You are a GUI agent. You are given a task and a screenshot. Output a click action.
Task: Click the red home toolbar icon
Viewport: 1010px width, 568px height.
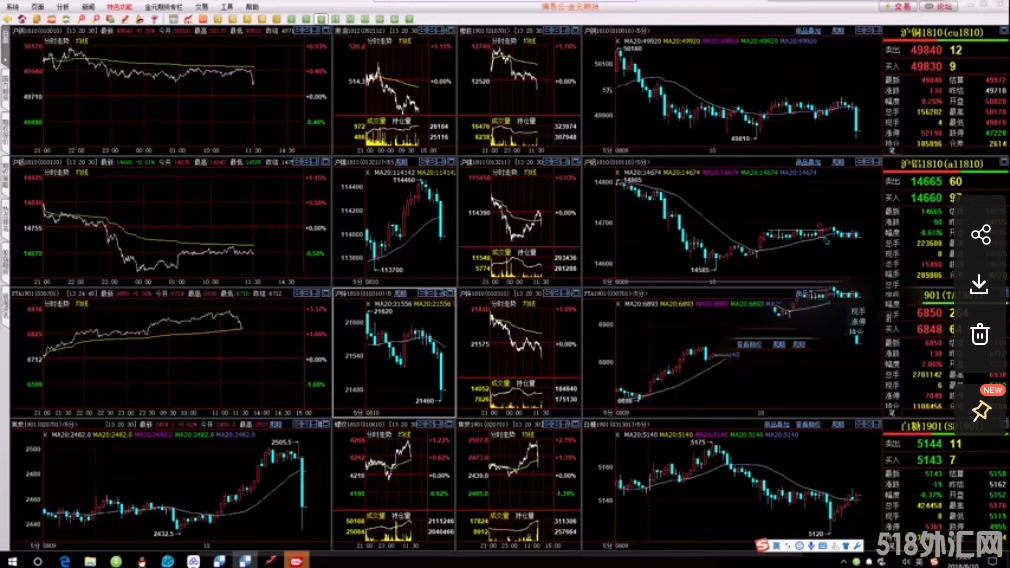22,19
